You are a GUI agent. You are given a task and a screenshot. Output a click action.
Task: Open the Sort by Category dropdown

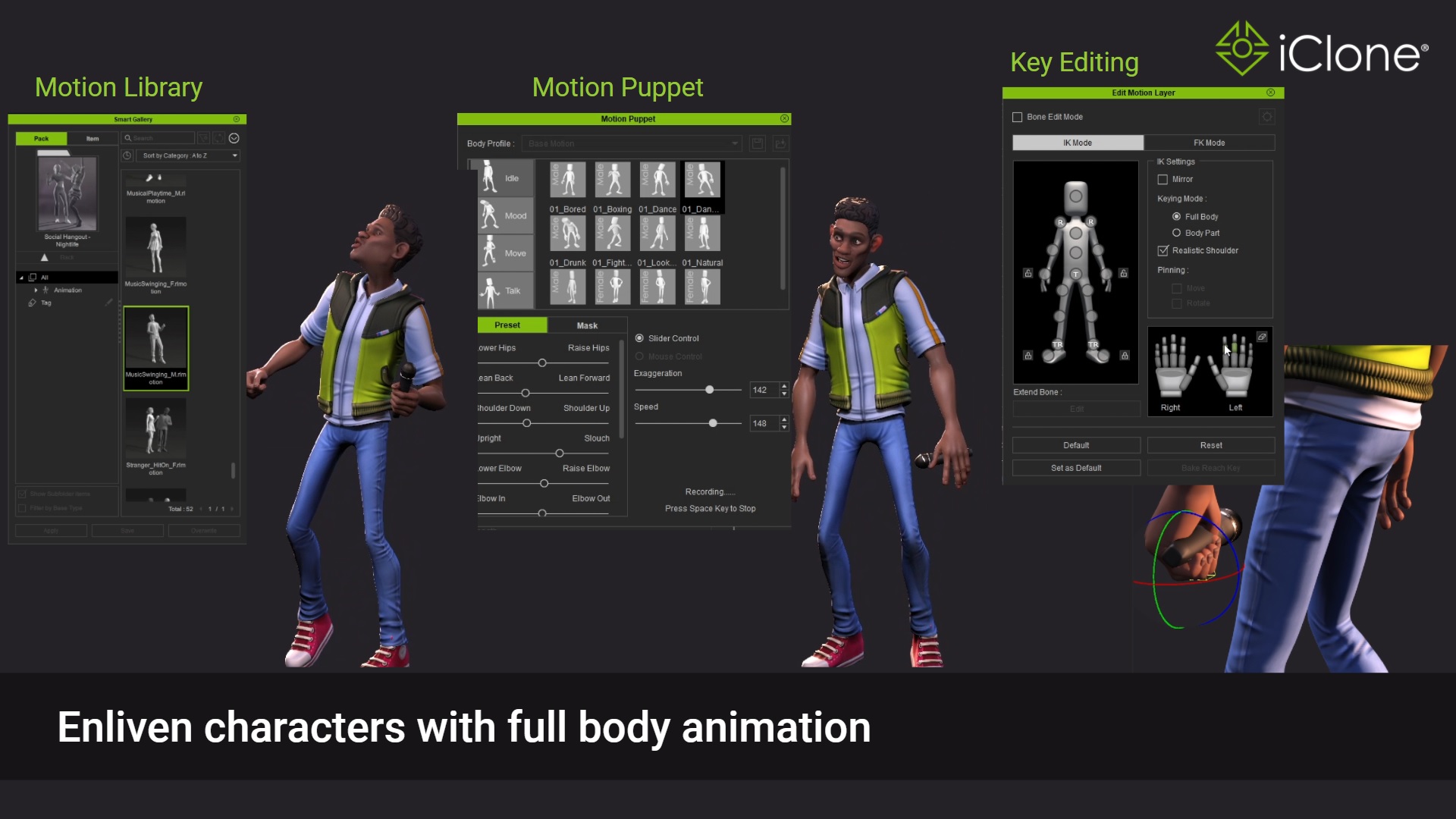(189, 155)
